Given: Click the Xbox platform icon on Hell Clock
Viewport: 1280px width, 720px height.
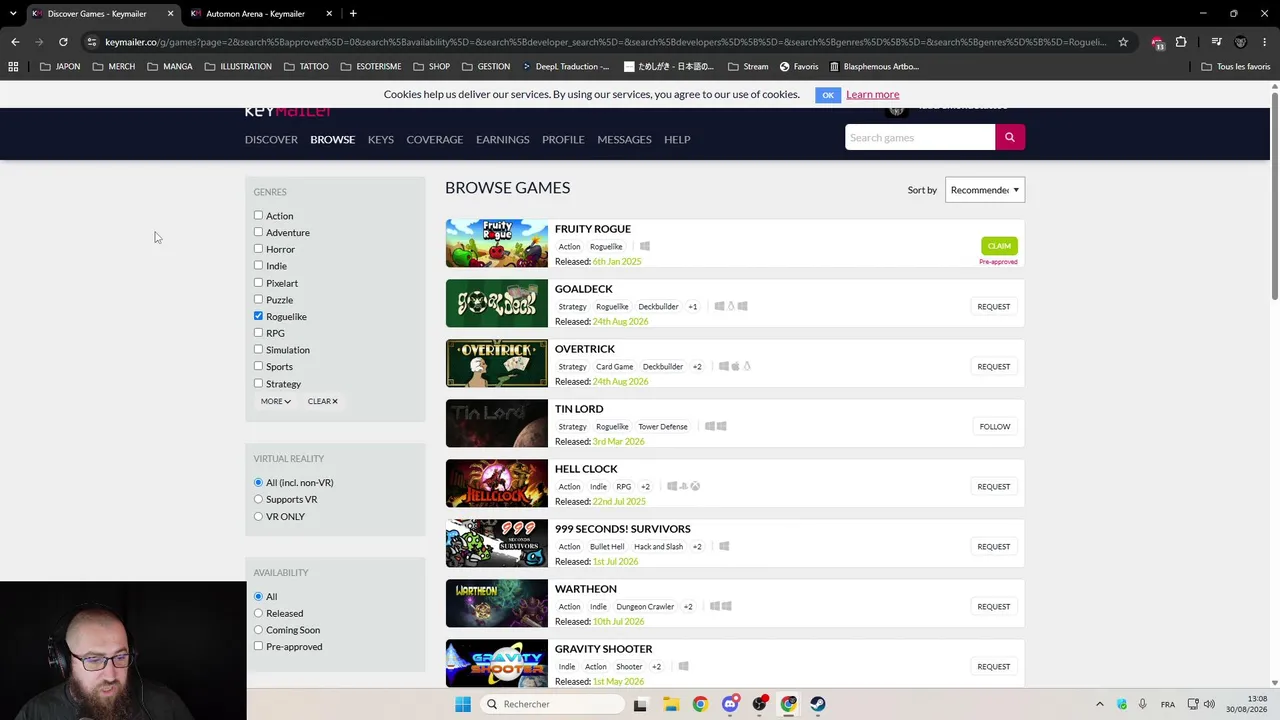Looking at the screenshot, I should 695,486.
